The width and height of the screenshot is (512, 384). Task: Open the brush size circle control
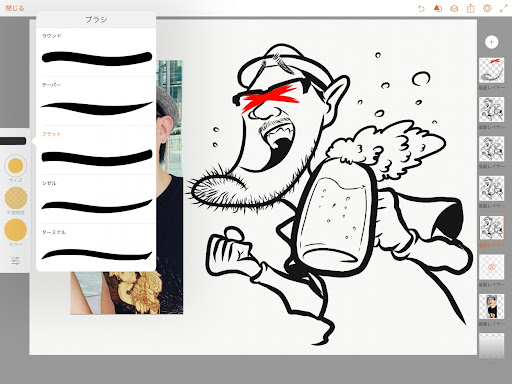15,166
